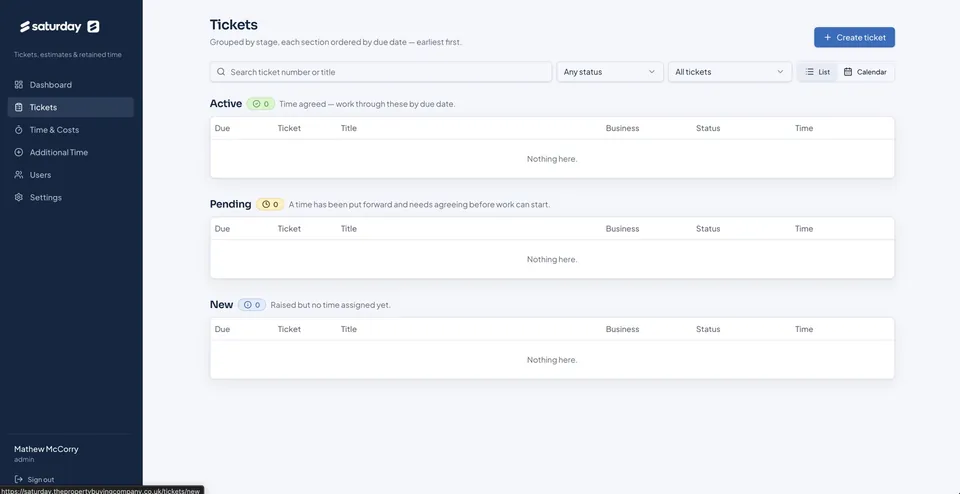Click Ticket column header in Active table
The width and height of the screenshot is (960, 494).
click(289, 128)
